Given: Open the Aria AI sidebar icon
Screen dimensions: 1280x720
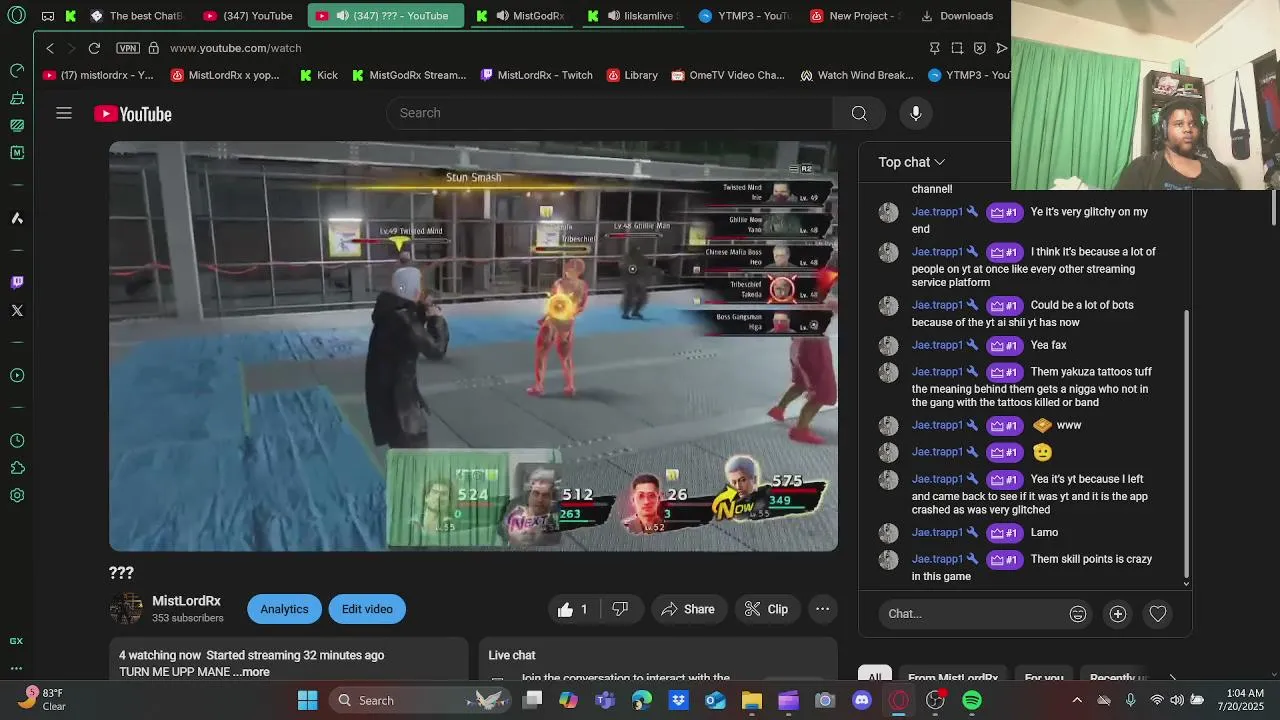Looking at the screenshot, I should (17, 218).
